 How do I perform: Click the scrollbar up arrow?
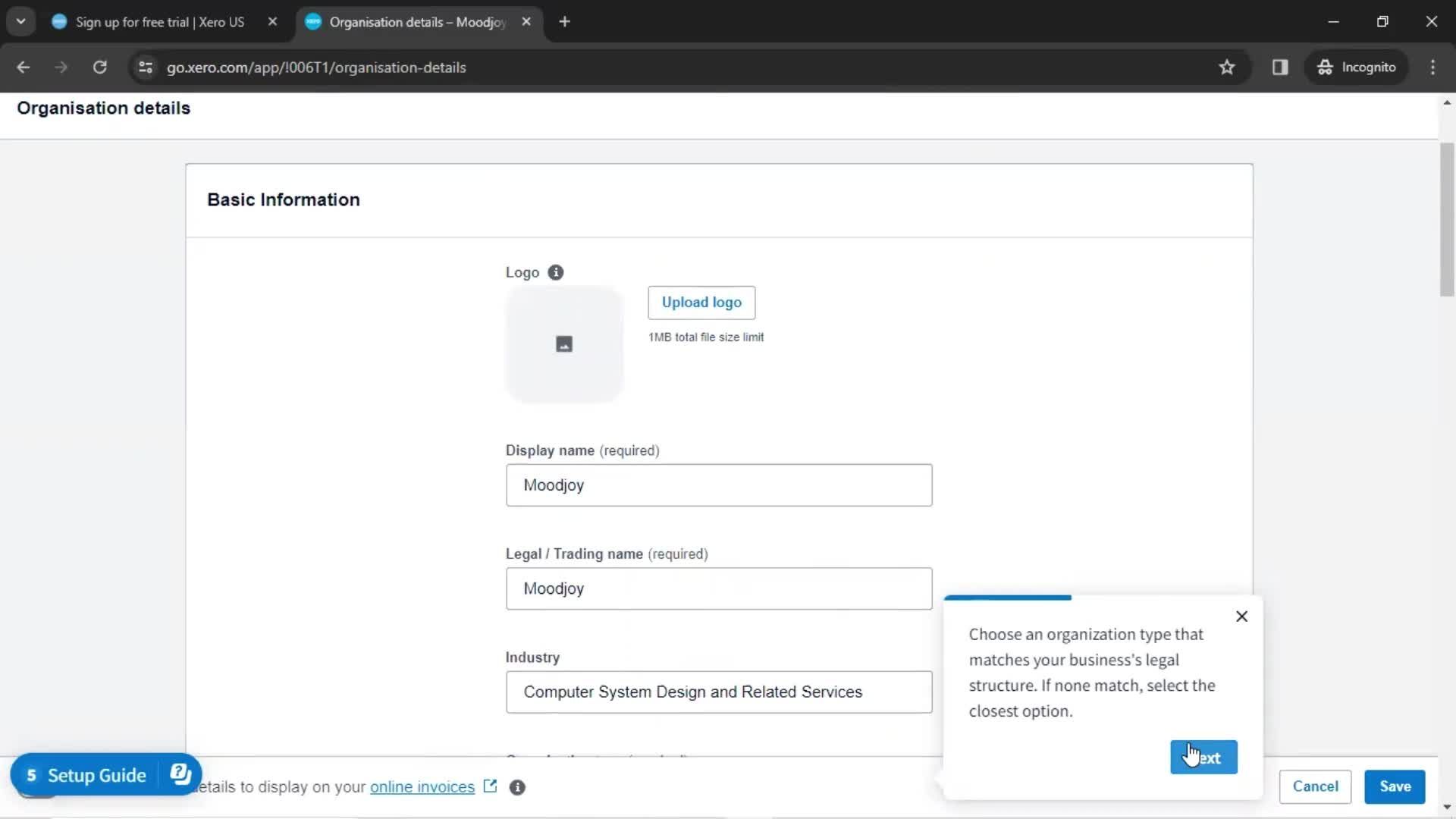click(x=1447, y=102)
